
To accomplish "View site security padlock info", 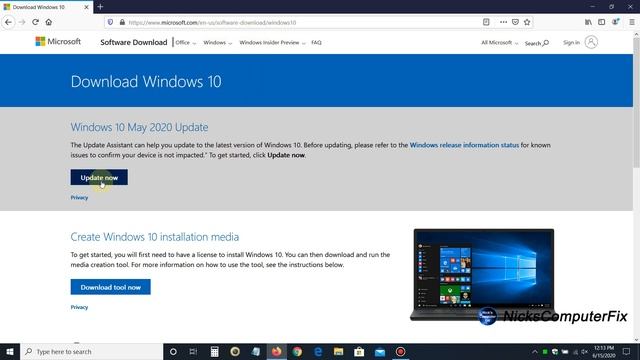I will pos(122,22).
